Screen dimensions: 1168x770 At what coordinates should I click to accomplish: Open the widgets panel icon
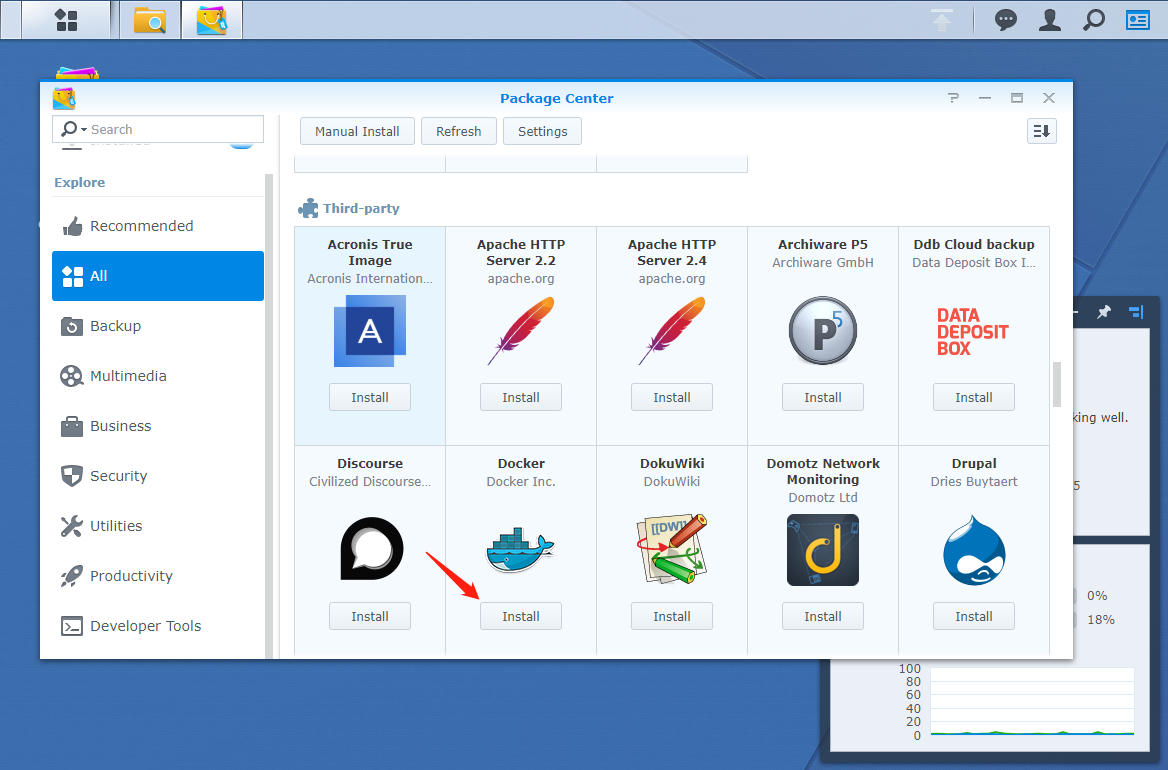click(1137, 20)
